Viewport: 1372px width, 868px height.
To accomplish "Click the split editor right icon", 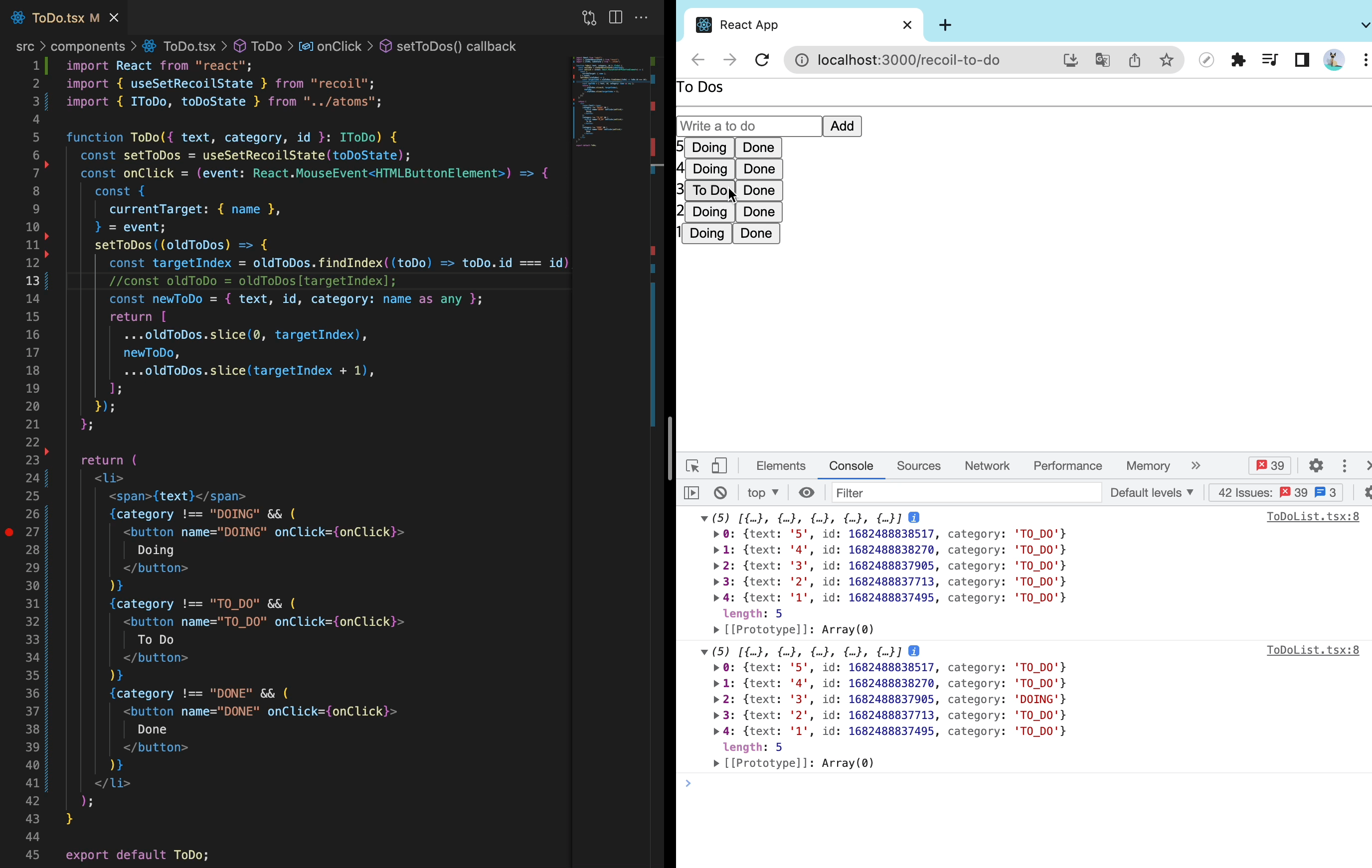I will point(615,17).
